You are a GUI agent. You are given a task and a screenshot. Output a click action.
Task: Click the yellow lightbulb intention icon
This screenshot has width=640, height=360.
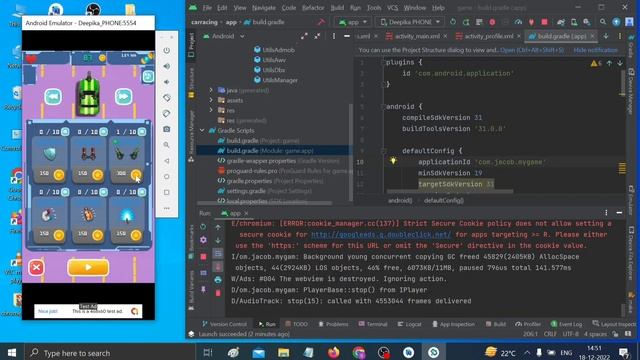point(393,161)
